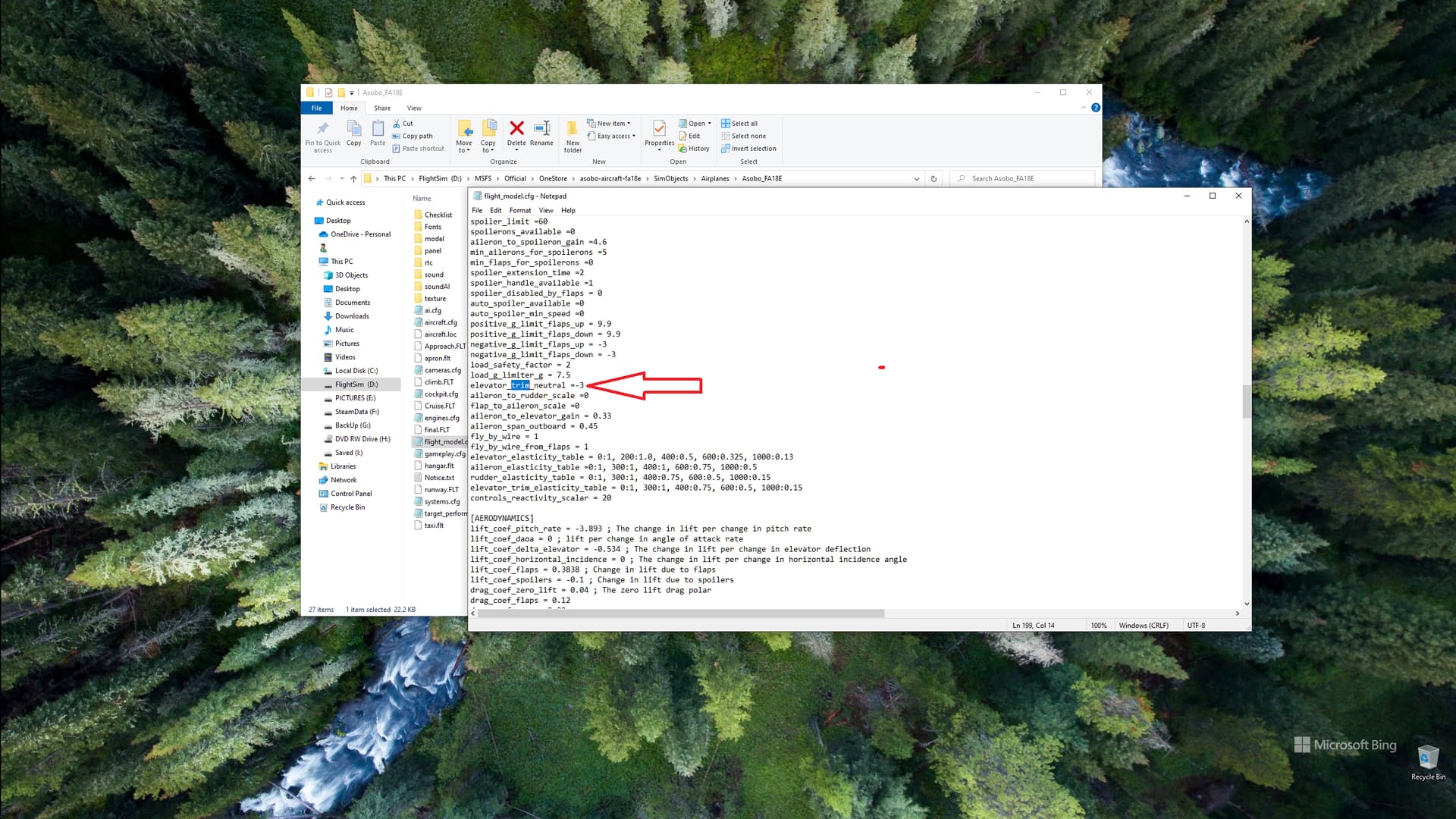Click the New folder icon
This screenshot has height=819, width=1456.
573,129
